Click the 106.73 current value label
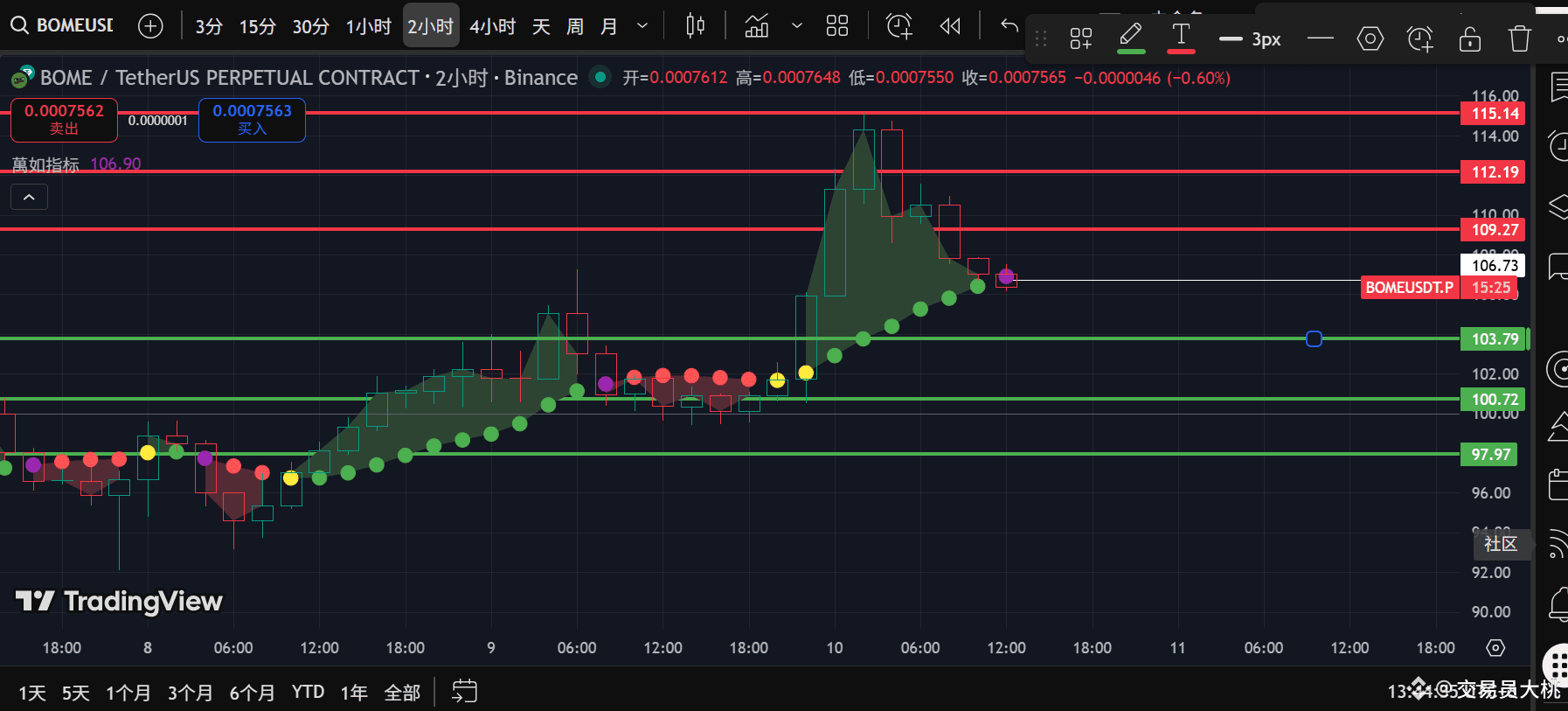This screenshot has height=711, width=1568. [1493, 265]
